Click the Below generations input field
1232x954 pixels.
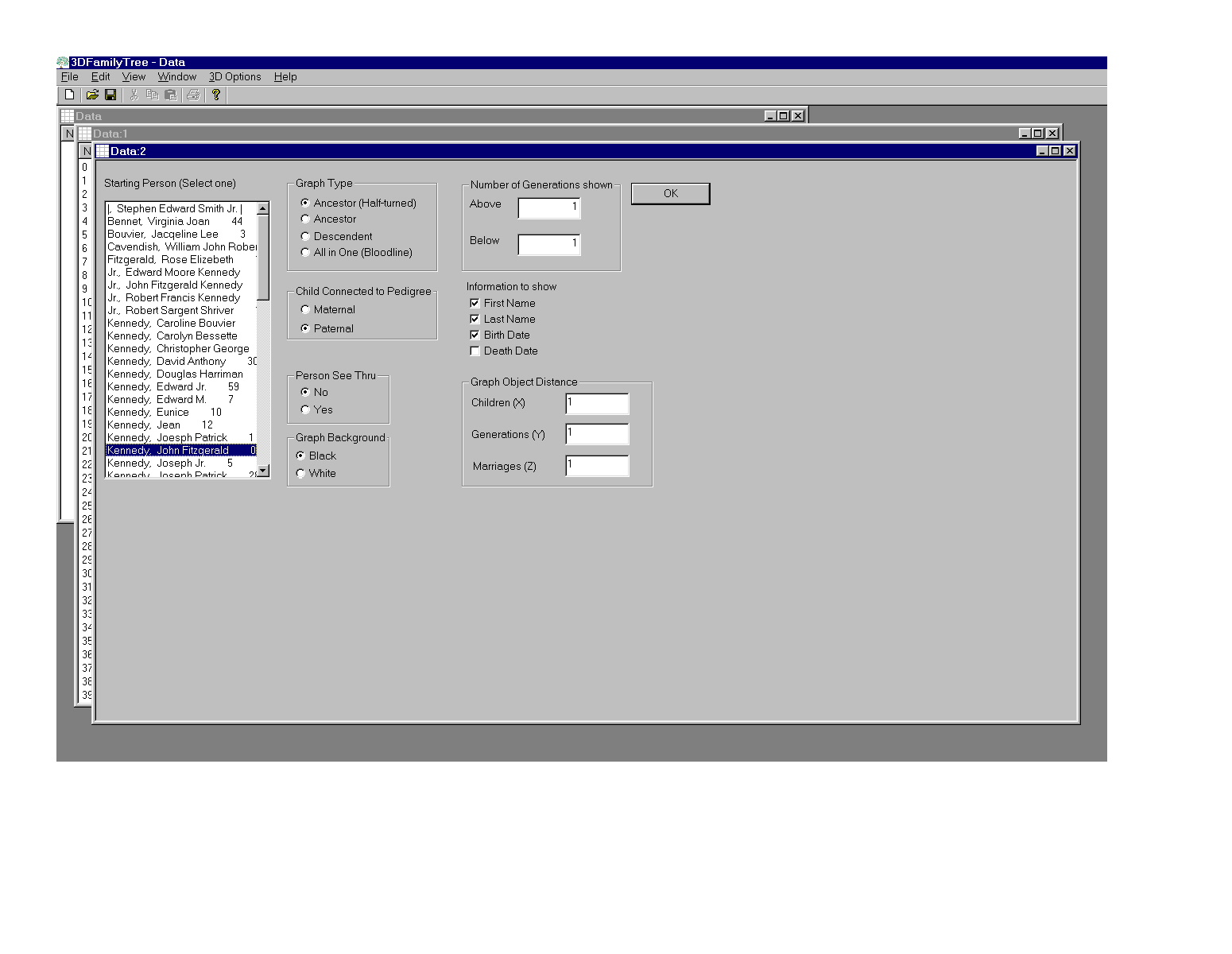[549, 244]
